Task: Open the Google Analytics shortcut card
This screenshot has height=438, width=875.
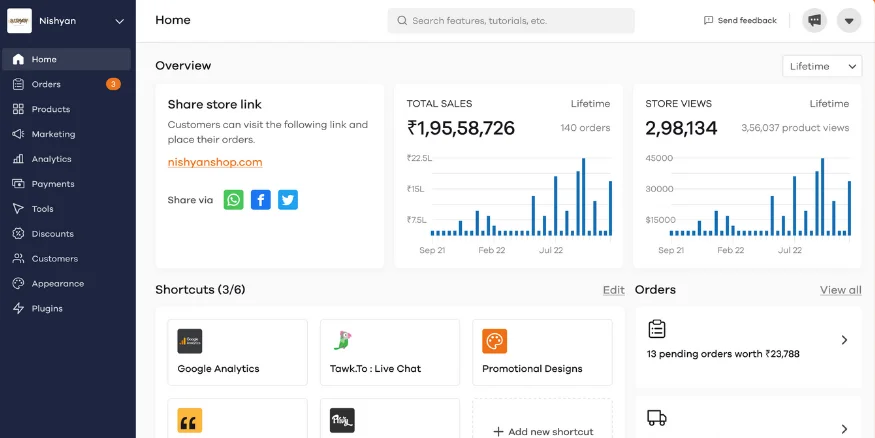Action: [237, 352]
